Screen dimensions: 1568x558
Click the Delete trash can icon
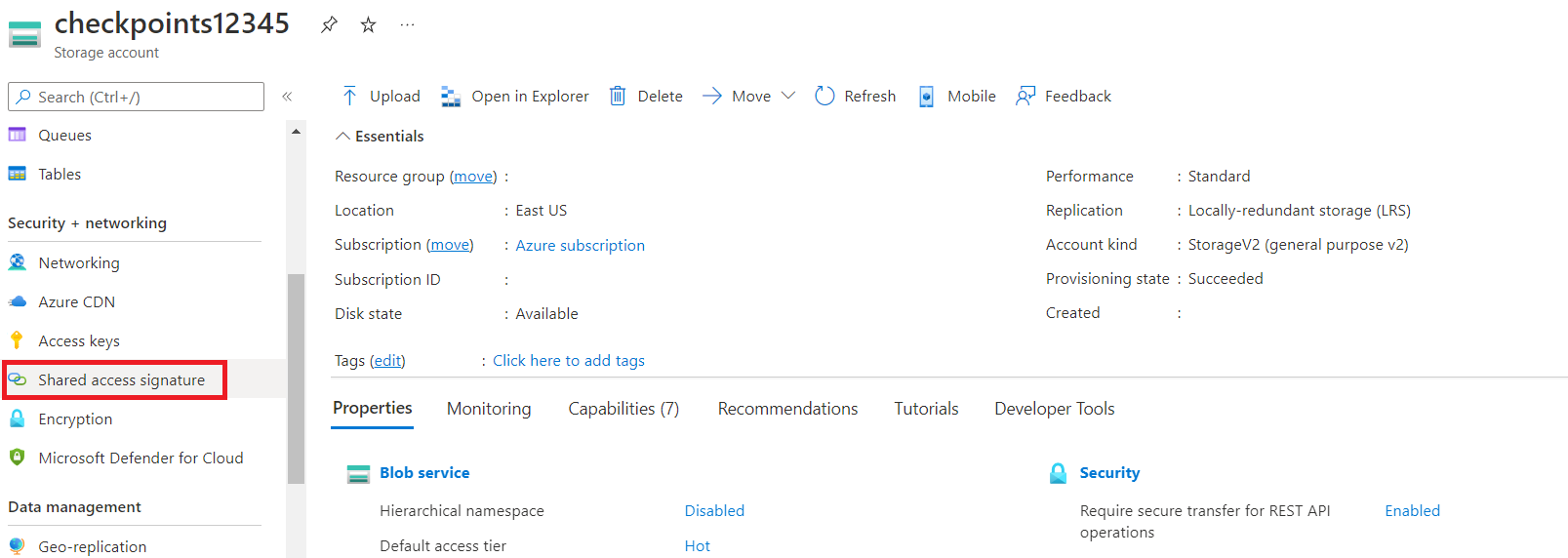[618, 96]
